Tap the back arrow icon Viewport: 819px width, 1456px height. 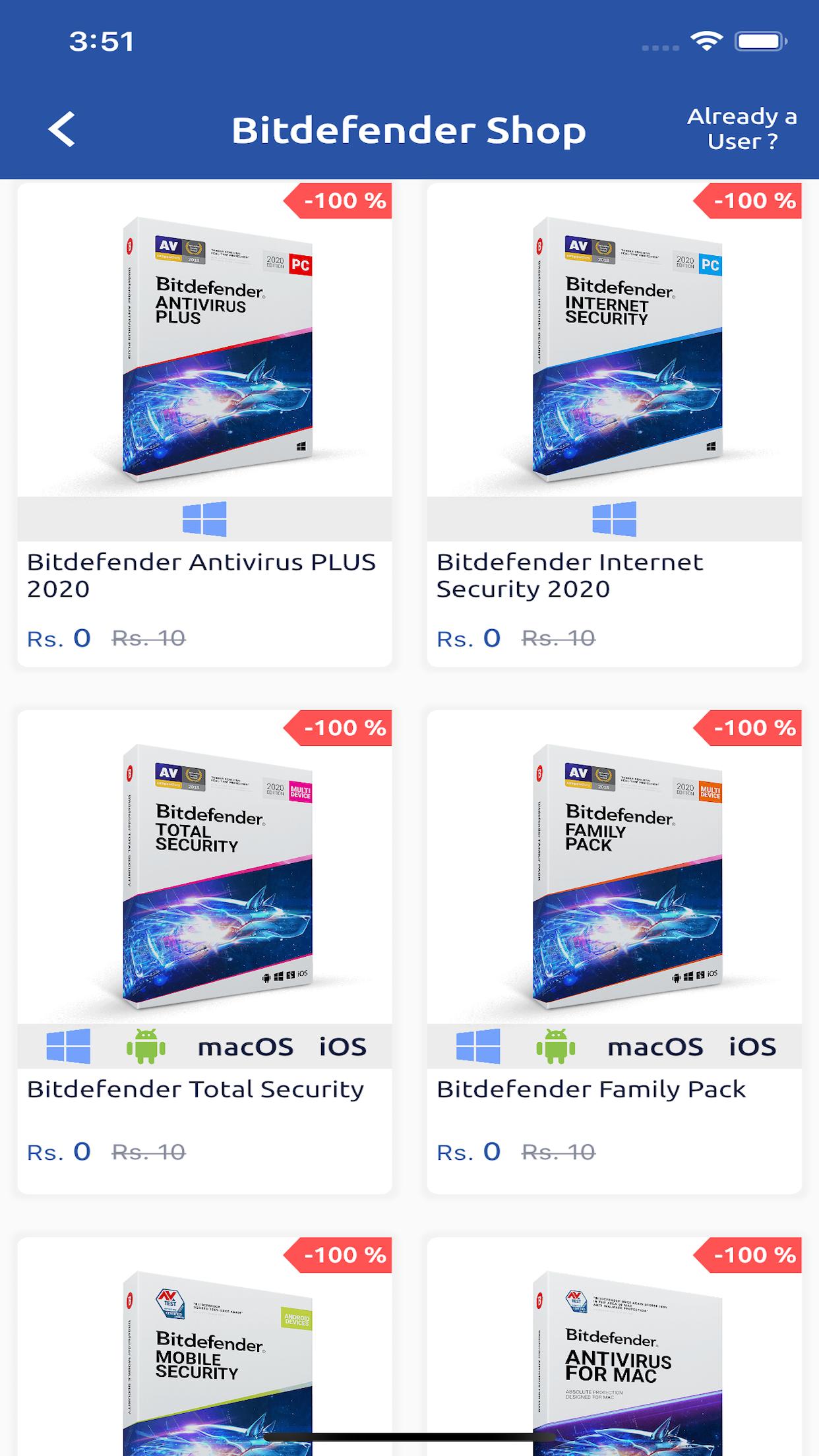pyautogui.click(x=61, y=129)
